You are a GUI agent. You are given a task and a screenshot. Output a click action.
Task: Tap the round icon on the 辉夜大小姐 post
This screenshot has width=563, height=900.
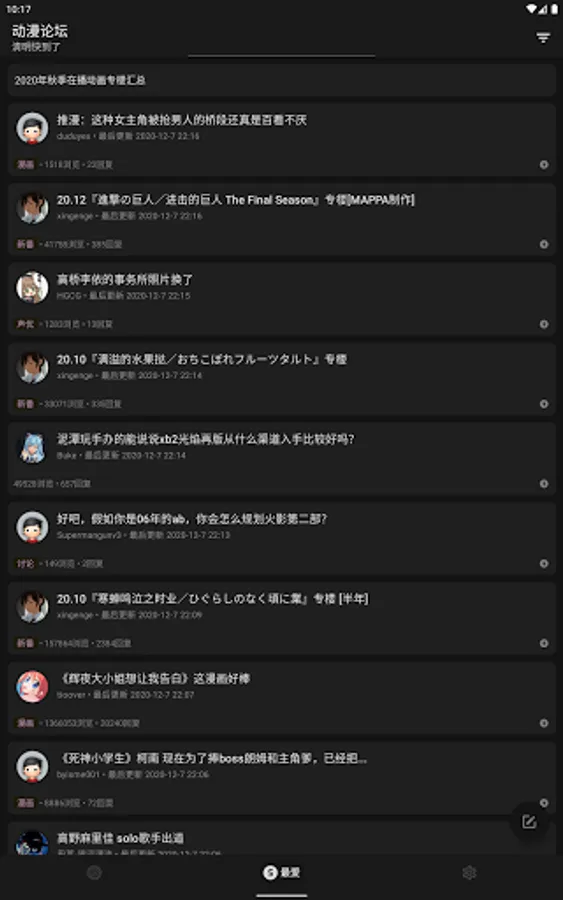pos(543,723)
